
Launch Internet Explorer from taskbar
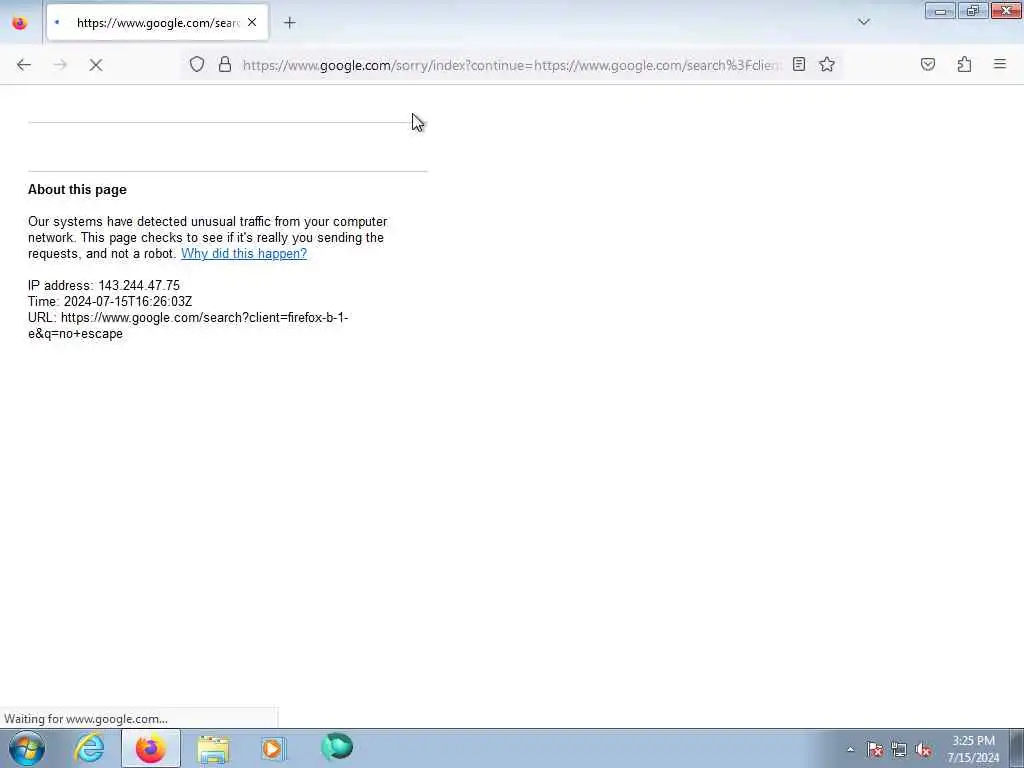89,748
